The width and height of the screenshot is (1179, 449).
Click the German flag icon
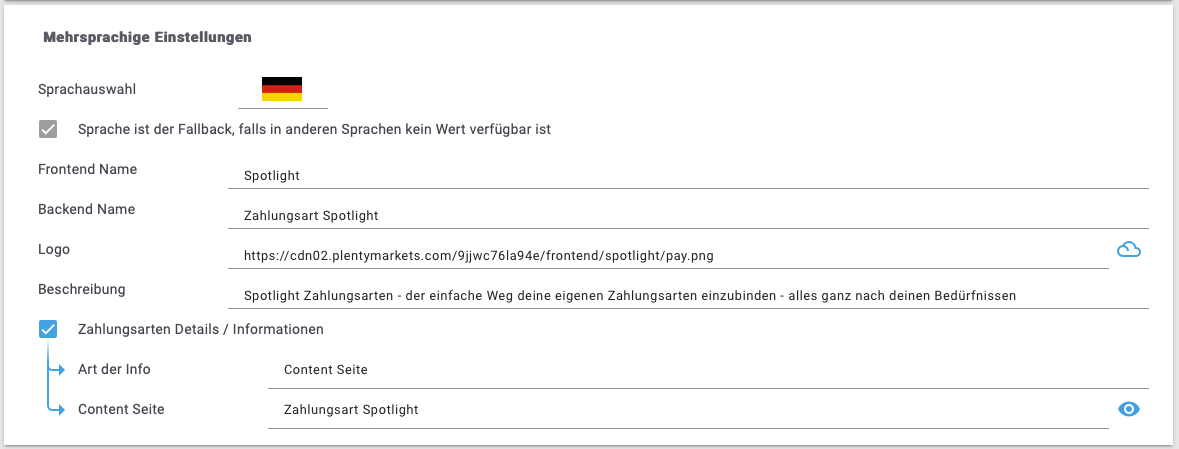[x=282, y=89]
